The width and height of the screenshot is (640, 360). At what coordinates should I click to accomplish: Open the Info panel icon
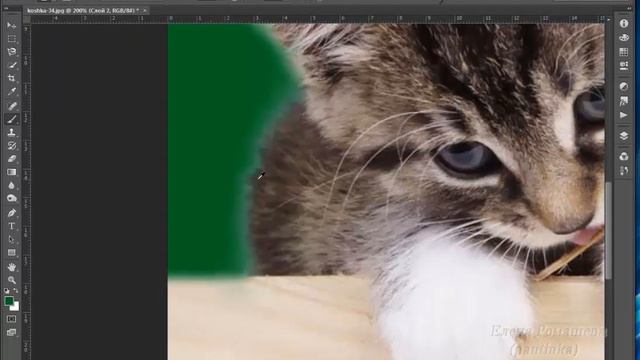click(x=624, y=24)
